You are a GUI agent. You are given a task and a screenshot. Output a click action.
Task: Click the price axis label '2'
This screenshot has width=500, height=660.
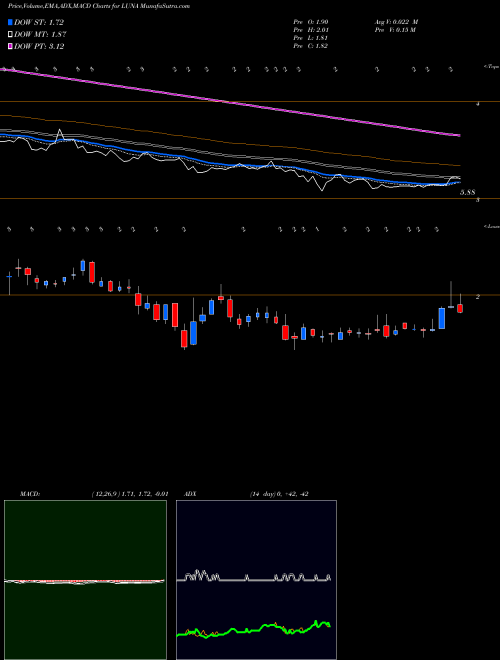coord(478,297)
